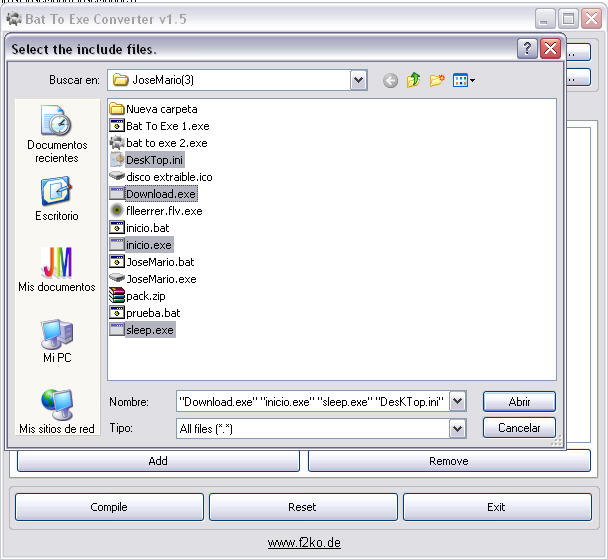Click the bat to exe 2.exe gear icon
Screen dimensions: 608x560
click(x=117, y=143)
